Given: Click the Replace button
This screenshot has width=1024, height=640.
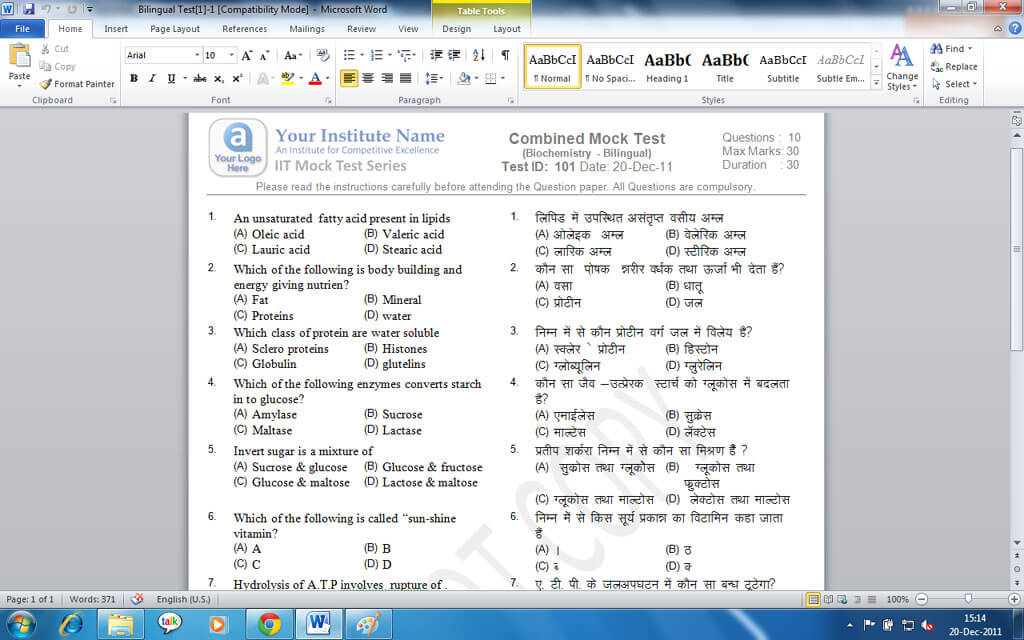Looking at the screenshot, I should click(x=954, y=66).
